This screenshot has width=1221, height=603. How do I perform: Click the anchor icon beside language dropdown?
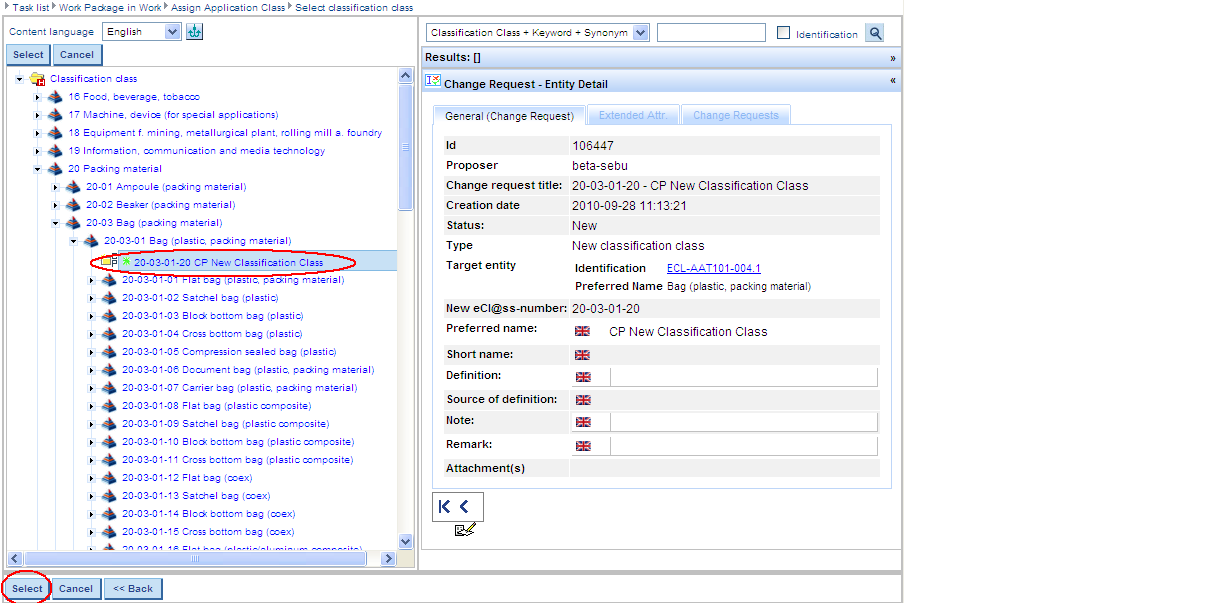tap(195, 32)
